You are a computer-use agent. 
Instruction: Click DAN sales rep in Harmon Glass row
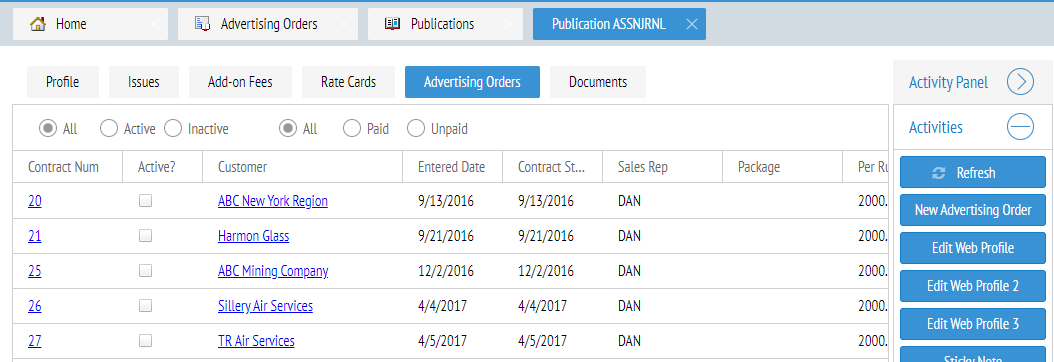629,236
